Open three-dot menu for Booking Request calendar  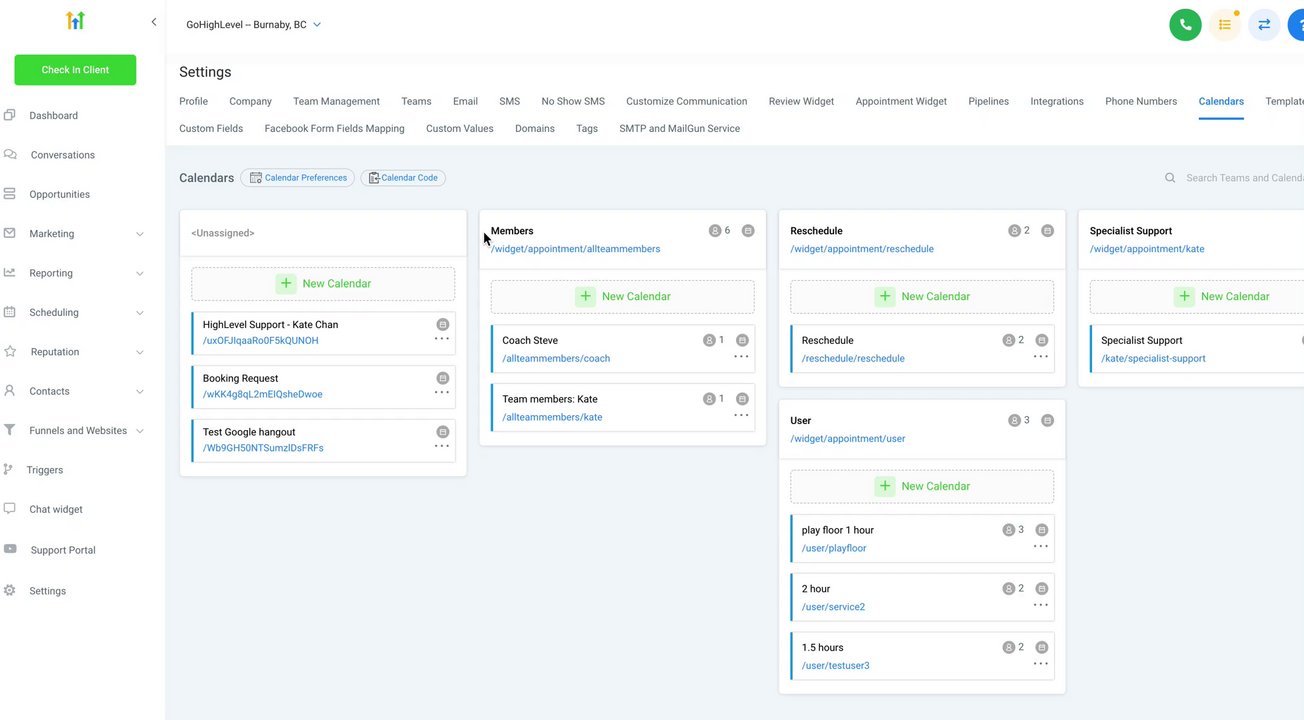click(x=442, y=393)
